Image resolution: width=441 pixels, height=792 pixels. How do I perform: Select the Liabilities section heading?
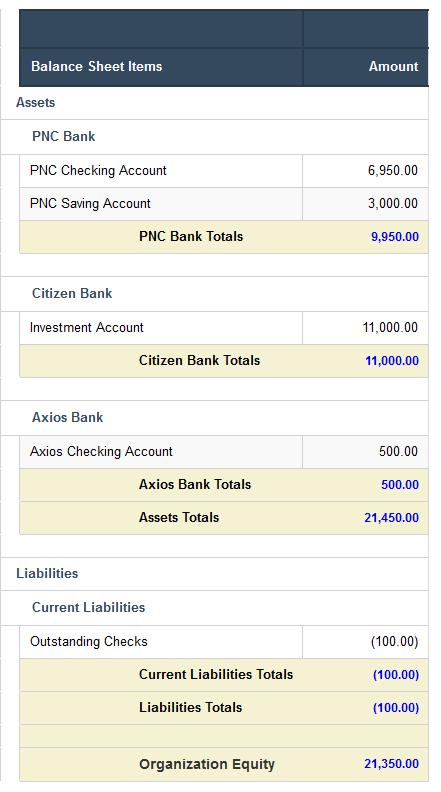click(x=47, y=574)
